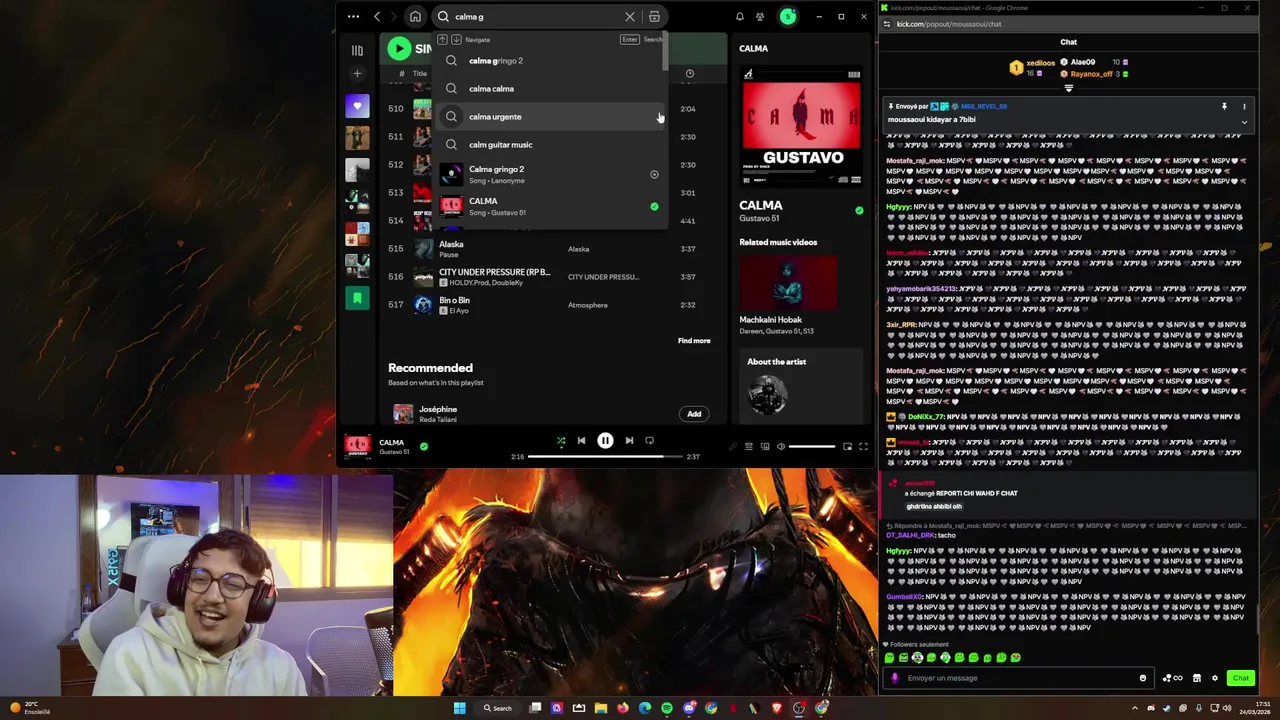Pause the playing song

point(605,440)
